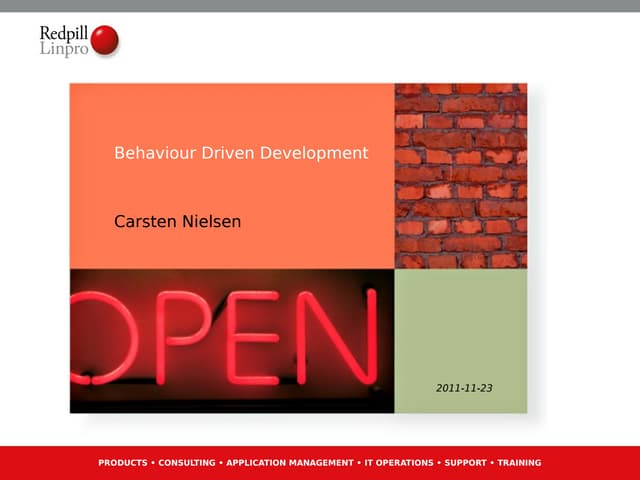Screen dimensions: 640x480
Task: Click the gray bar at the slide top
Action: (320, 5)
